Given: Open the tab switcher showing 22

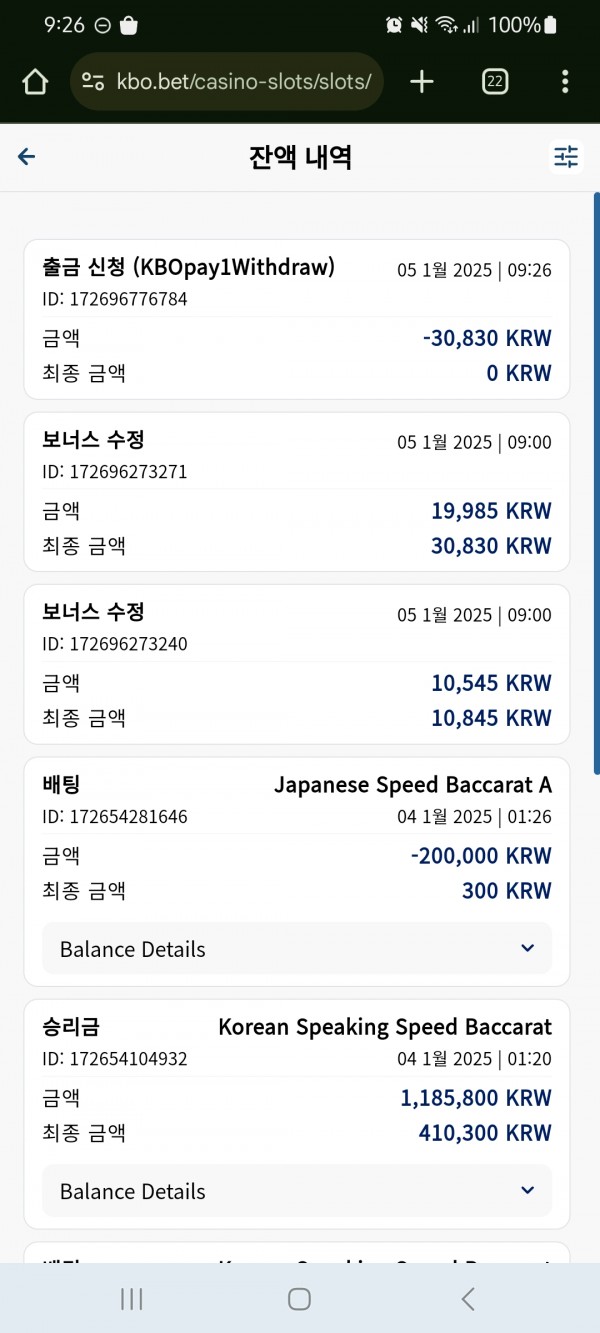Looking at the screenshot, I should (x=494, y=81).
